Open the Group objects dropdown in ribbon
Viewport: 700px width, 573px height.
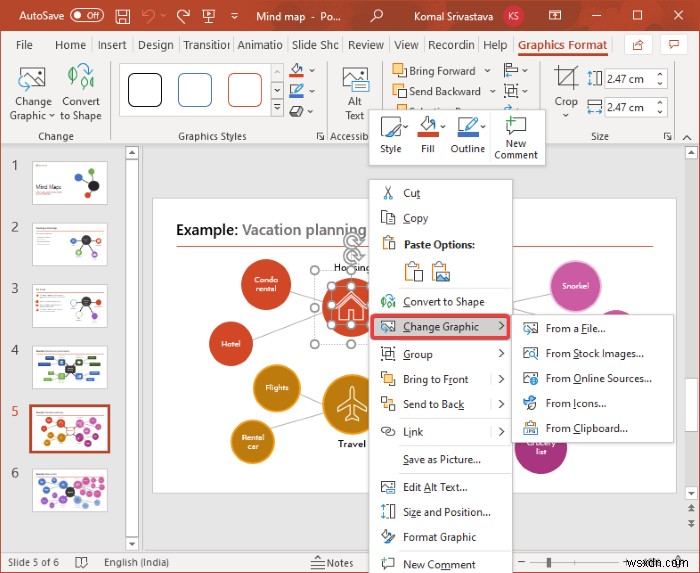point(516,91)
